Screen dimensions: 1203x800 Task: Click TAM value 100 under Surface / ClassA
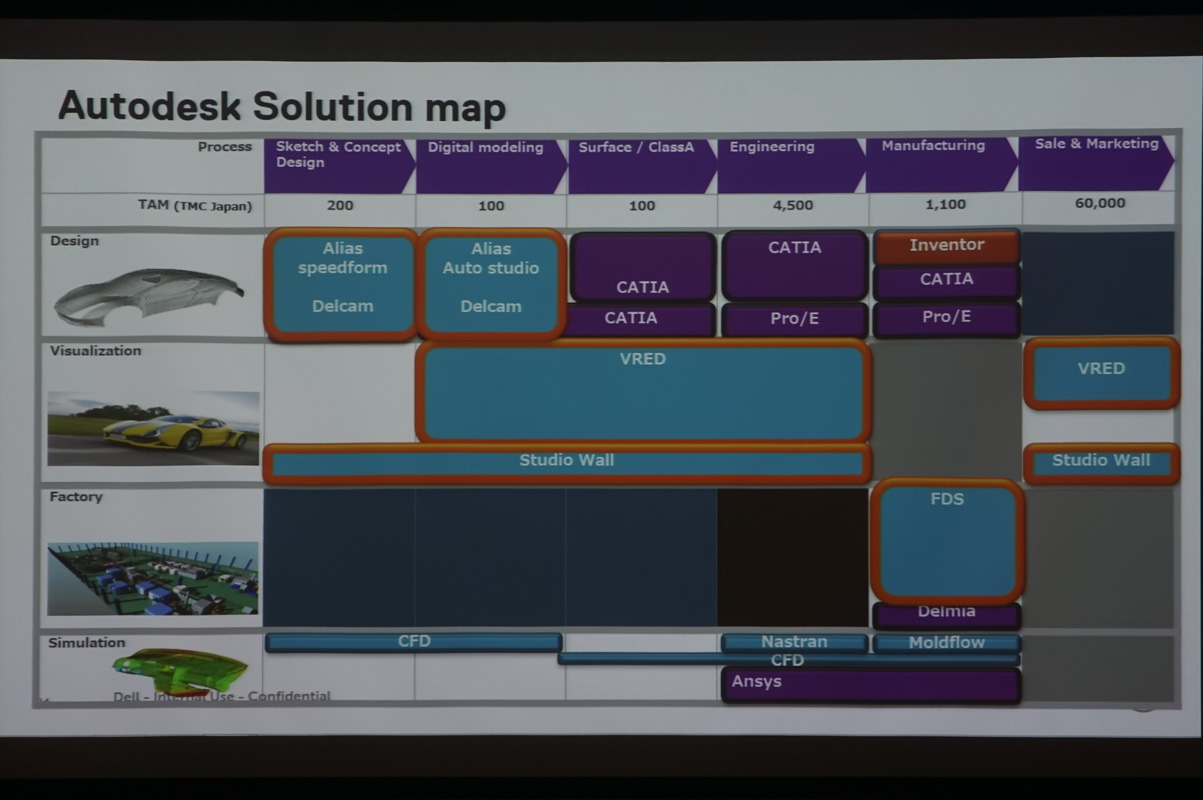pos(642,206)
